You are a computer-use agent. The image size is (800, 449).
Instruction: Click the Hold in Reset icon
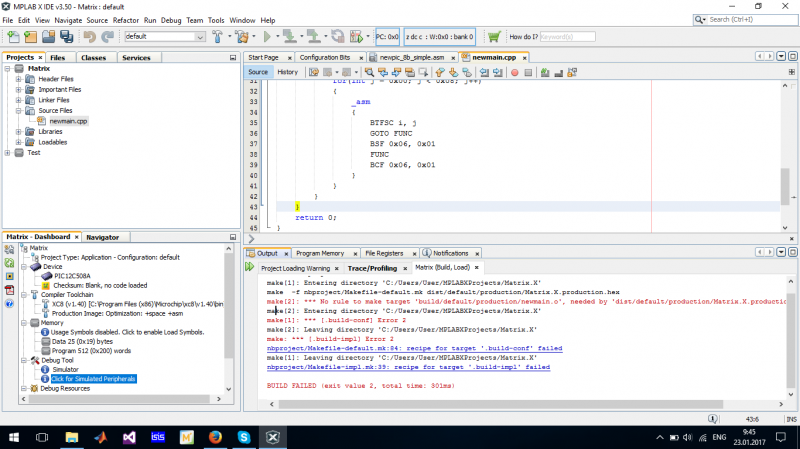(337, 37)
